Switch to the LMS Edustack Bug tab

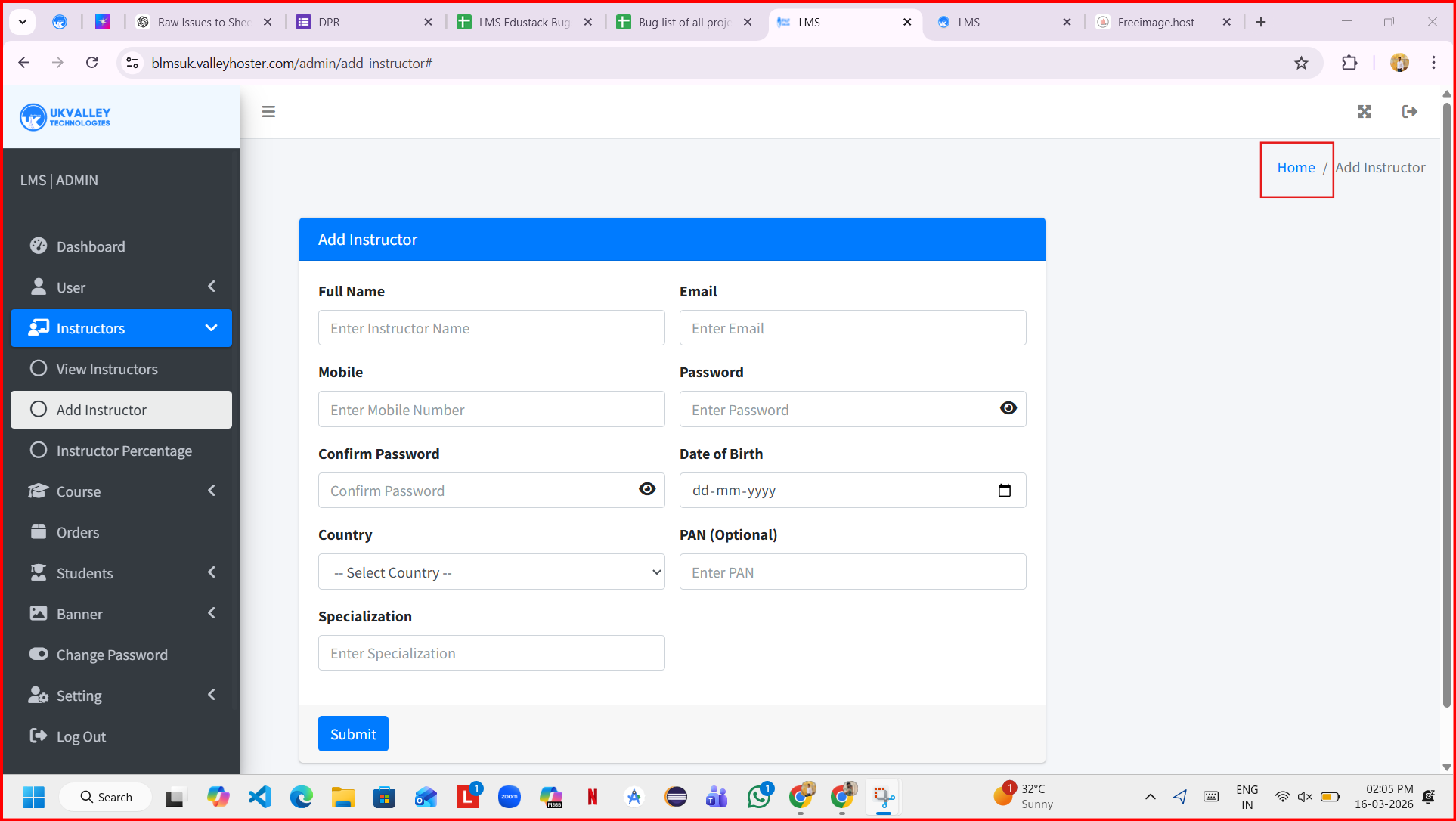(524, 23)
